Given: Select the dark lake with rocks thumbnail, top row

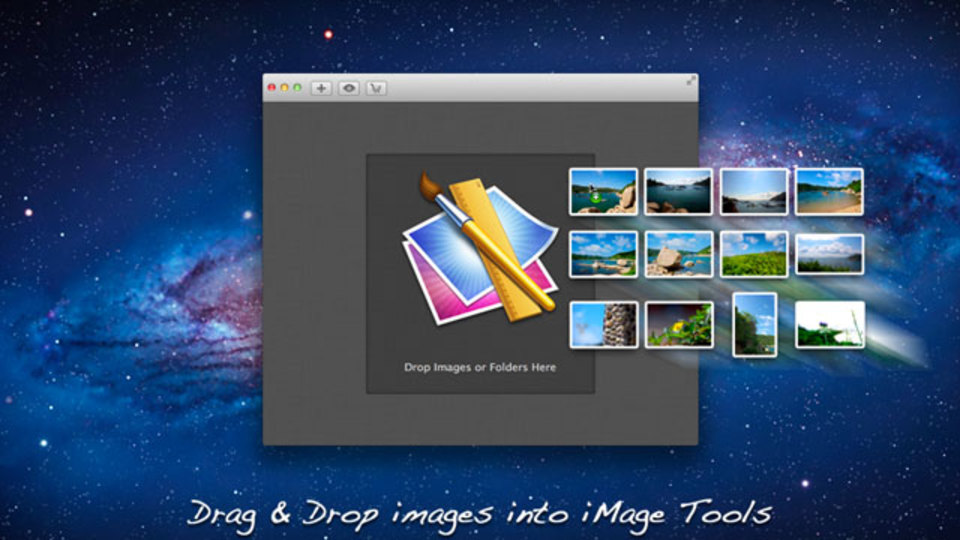Looking at the screenshot, I should (678, 192).
